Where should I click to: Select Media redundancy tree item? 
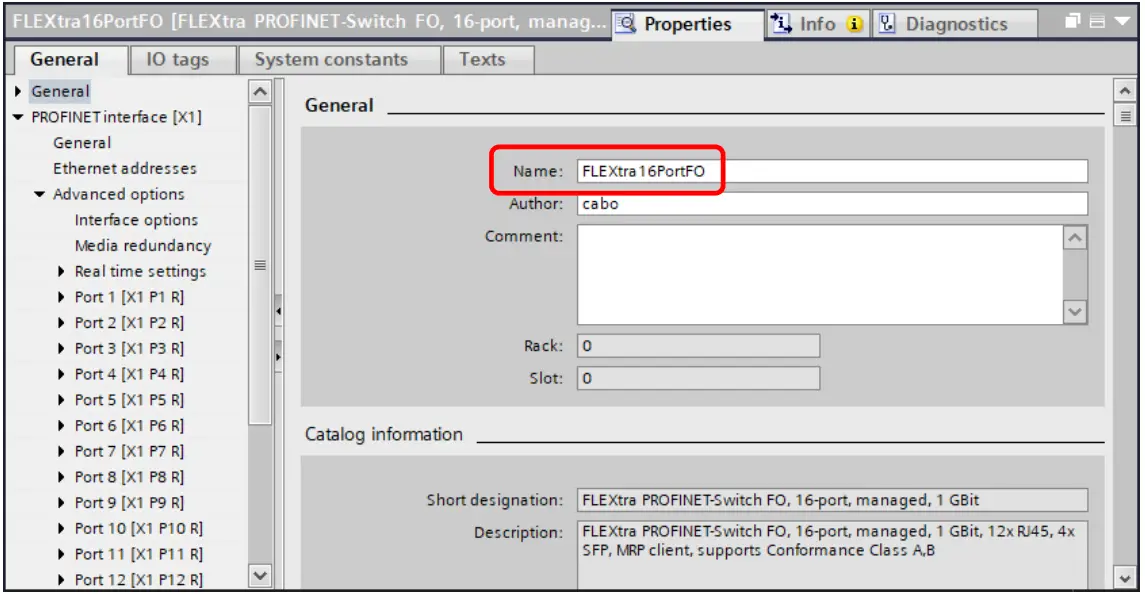pos(143,246)
